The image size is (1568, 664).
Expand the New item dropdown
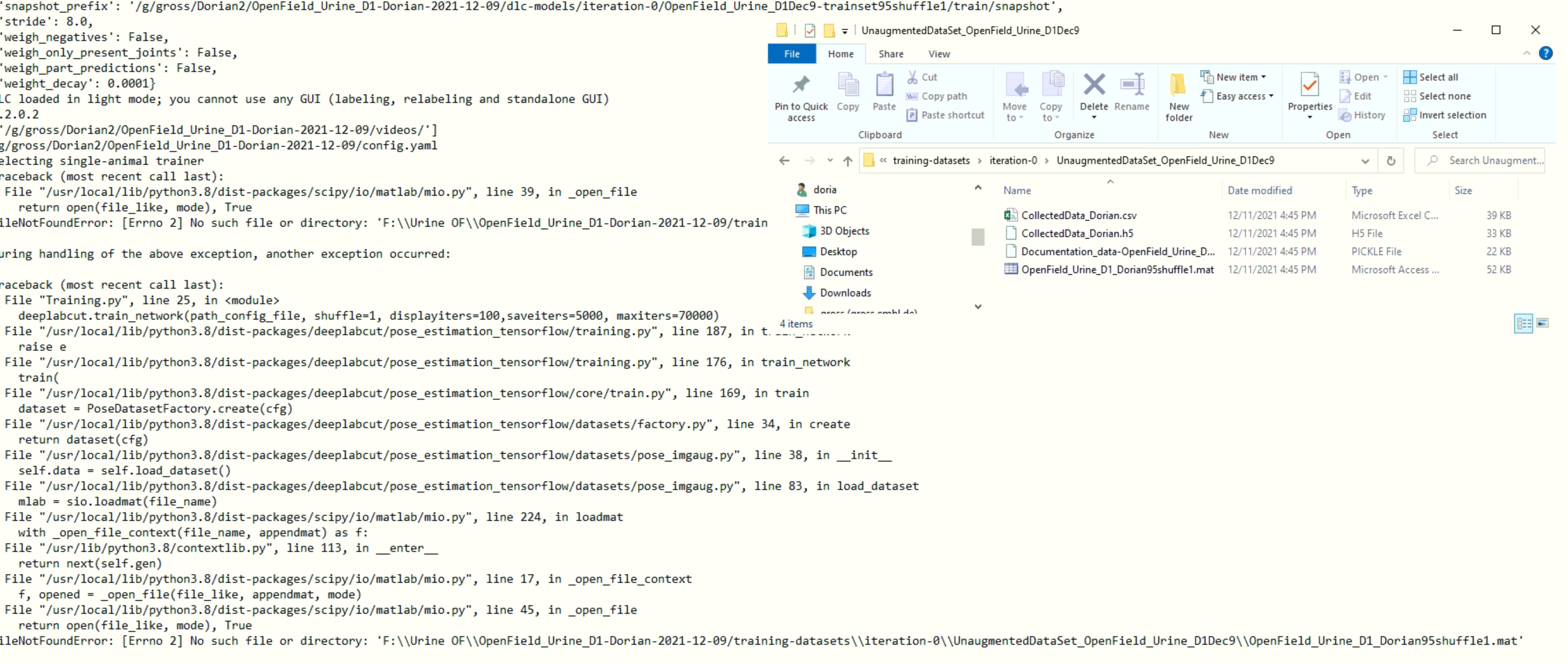click(1264, 77)
